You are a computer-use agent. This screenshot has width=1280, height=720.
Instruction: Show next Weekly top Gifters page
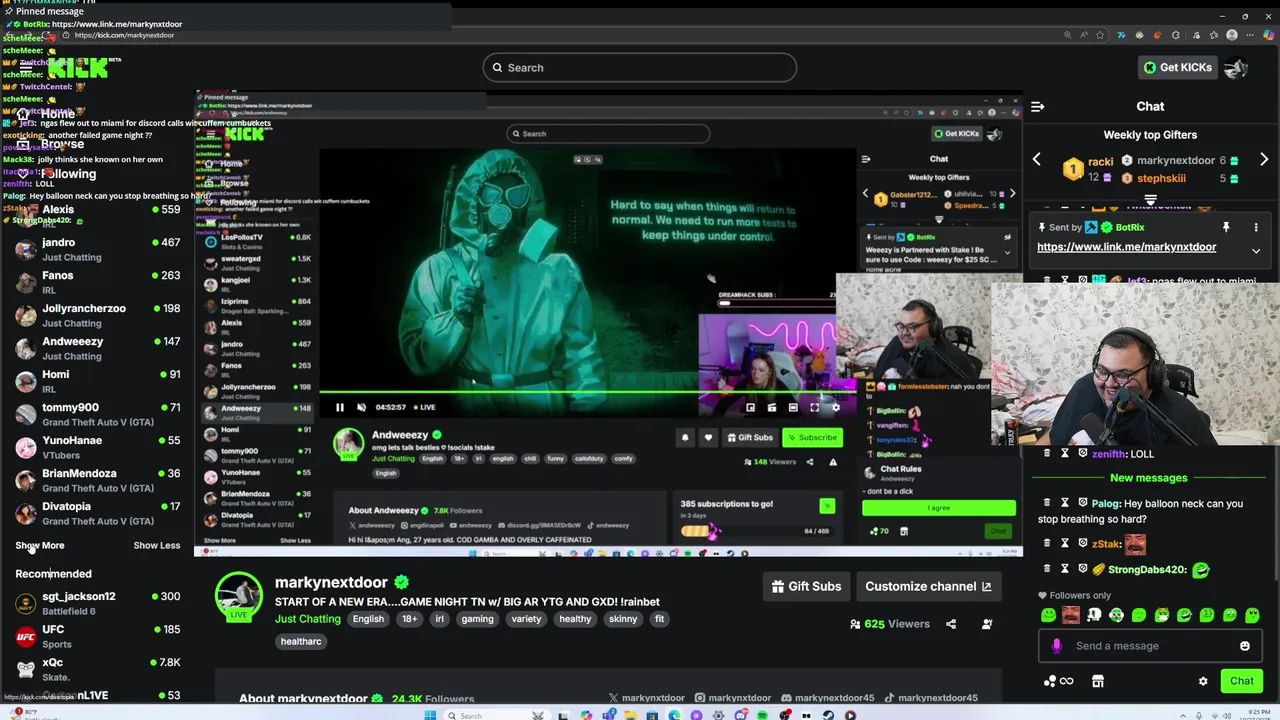coord(1264,160)
